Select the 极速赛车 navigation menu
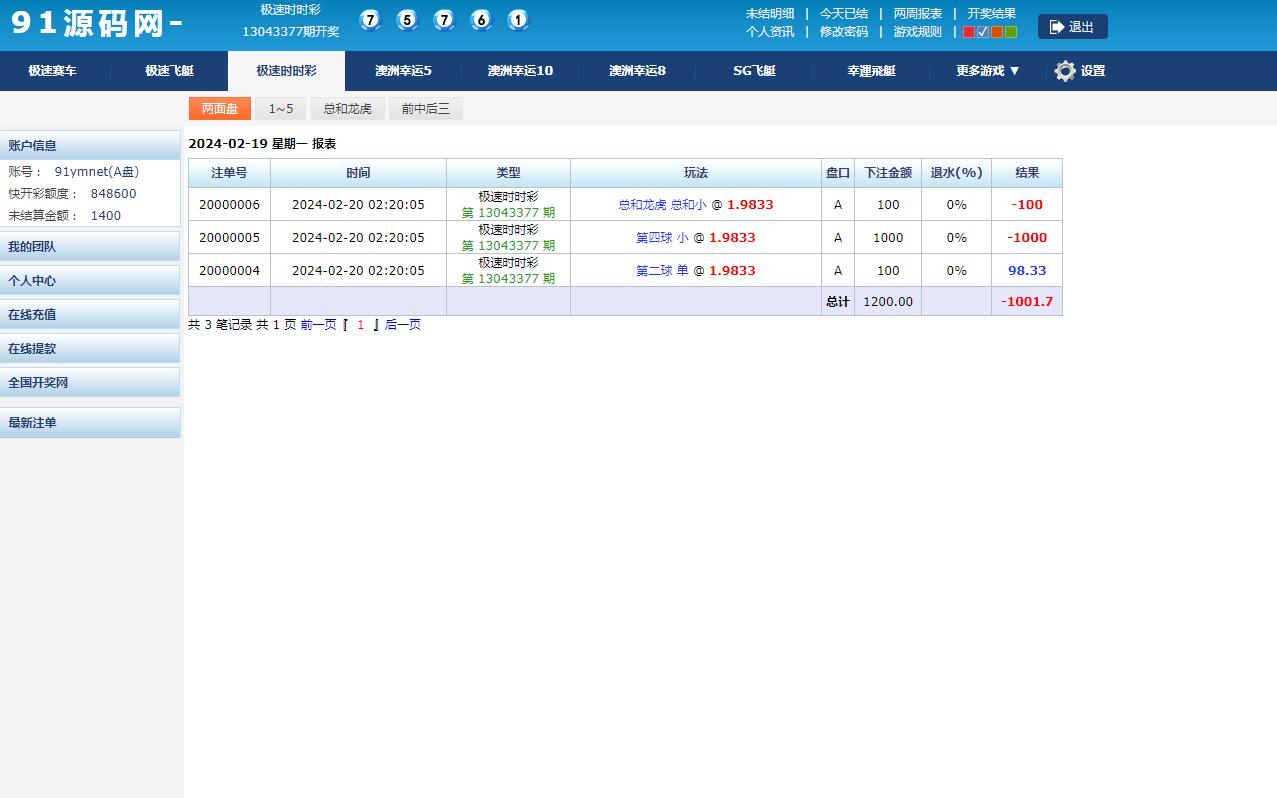This screenshot has height=798, width=1277. pos(53,71)
